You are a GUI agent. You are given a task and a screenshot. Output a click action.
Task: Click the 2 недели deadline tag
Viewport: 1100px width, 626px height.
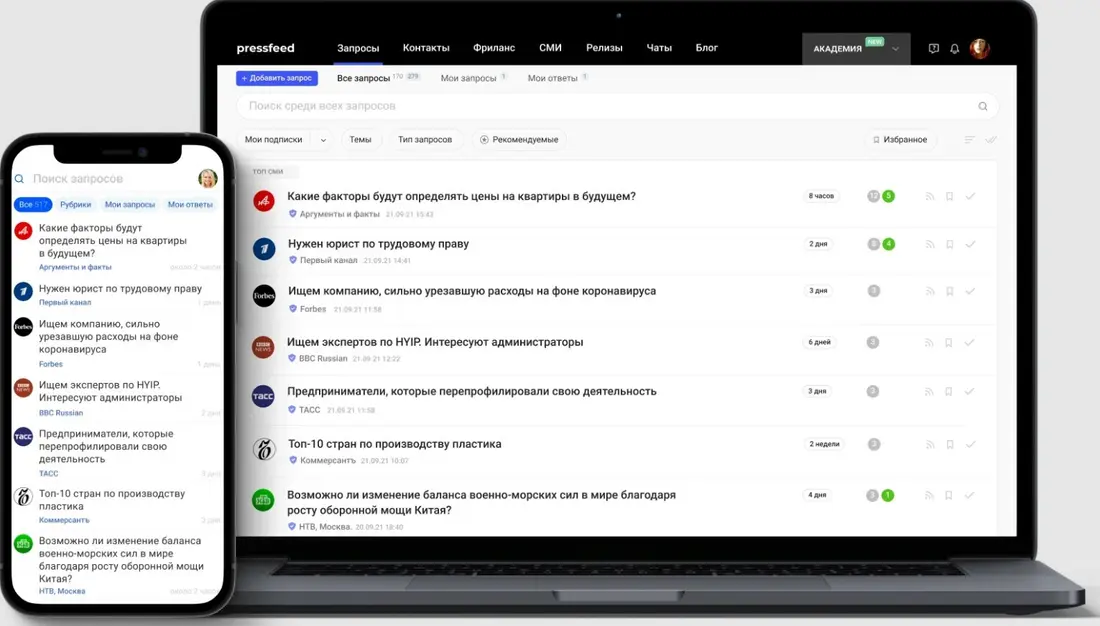tap(824, 444)
